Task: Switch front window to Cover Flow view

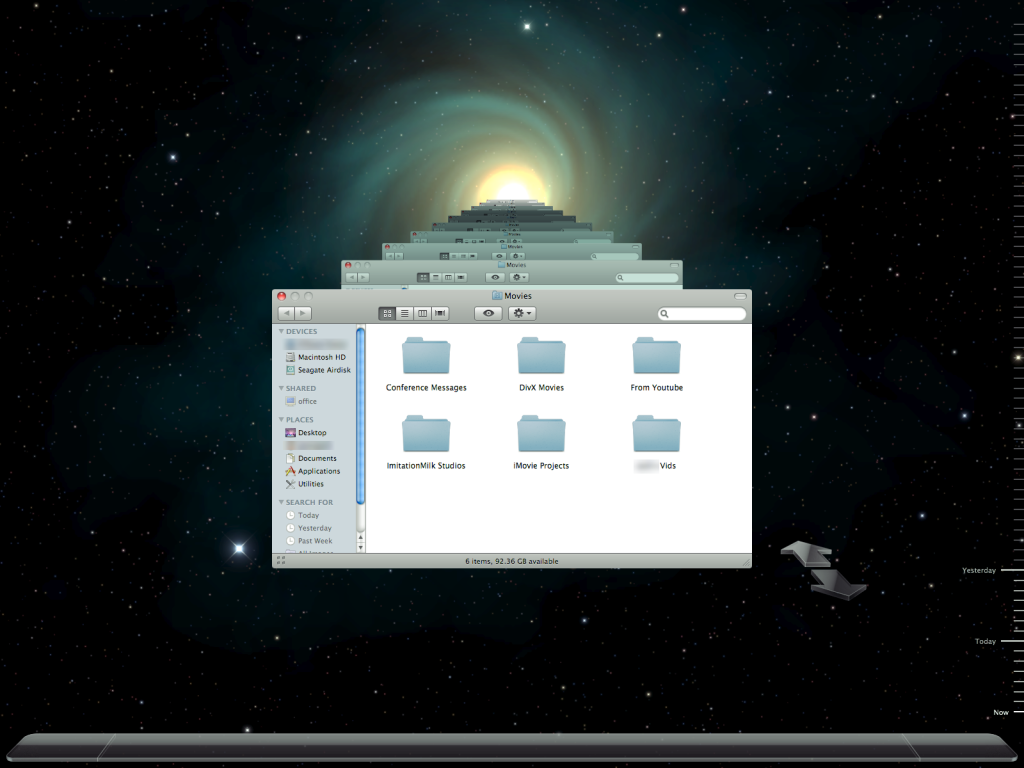Action: [440, 313]
